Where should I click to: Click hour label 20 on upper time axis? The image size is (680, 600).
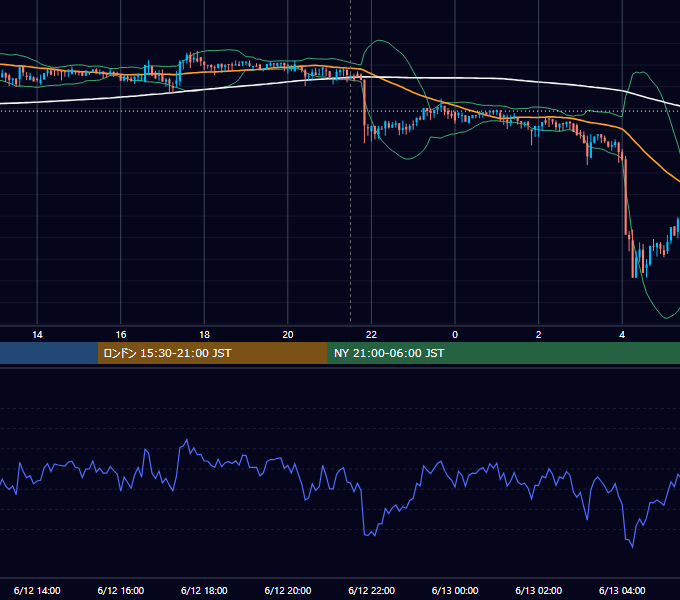[288, 335]
